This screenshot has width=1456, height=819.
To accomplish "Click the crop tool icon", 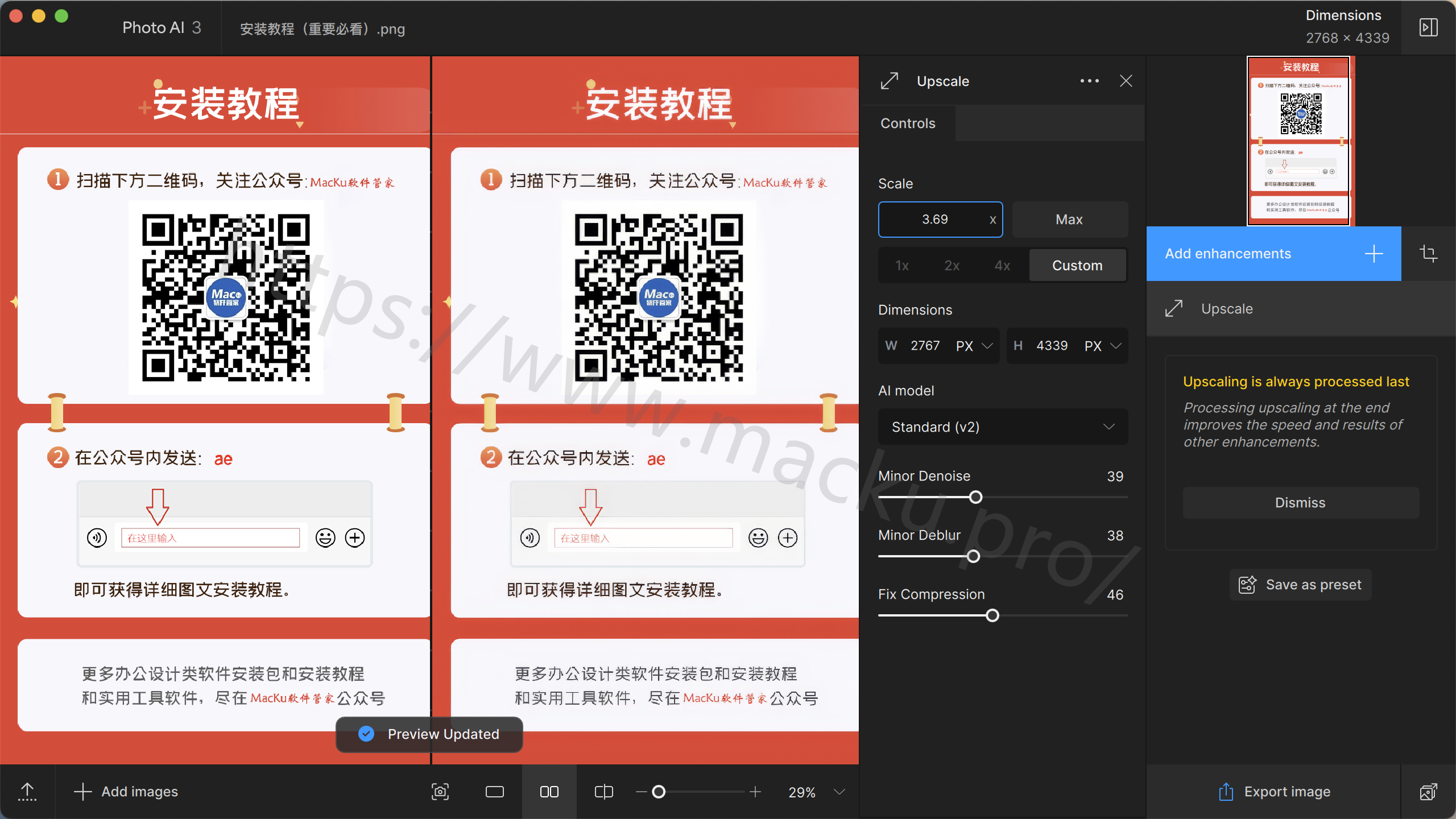I will click(1428, 253).
